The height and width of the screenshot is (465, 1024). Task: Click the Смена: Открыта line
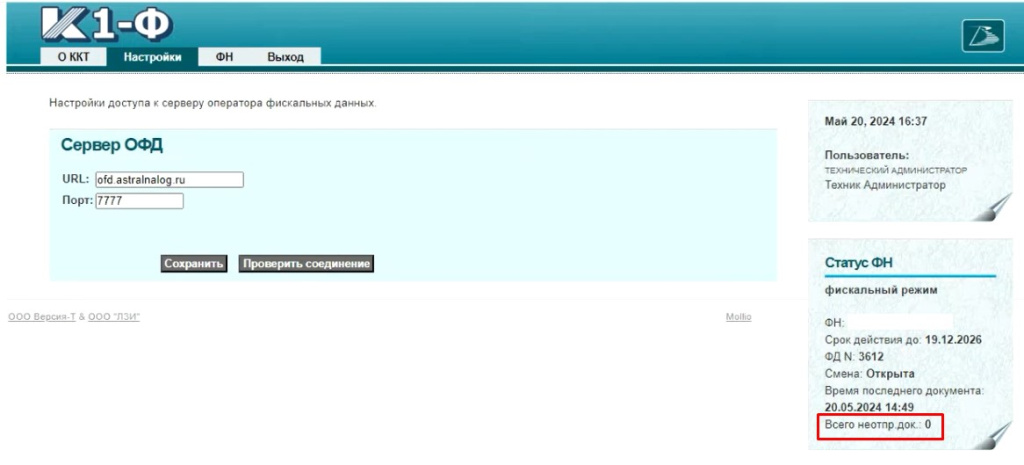(x=869, y=374)
